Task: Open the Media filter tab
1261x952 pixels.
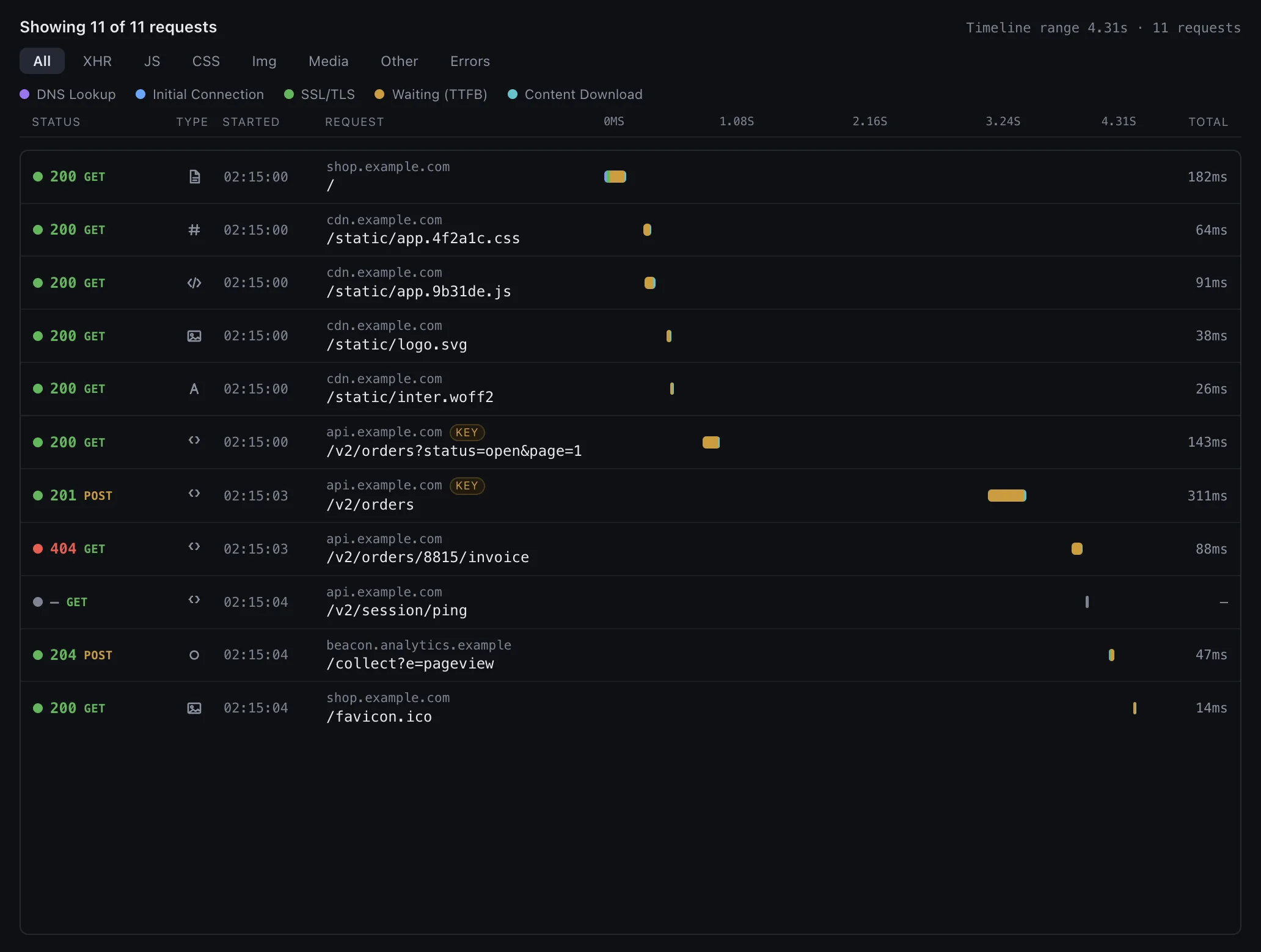Action: coord(329,61)
